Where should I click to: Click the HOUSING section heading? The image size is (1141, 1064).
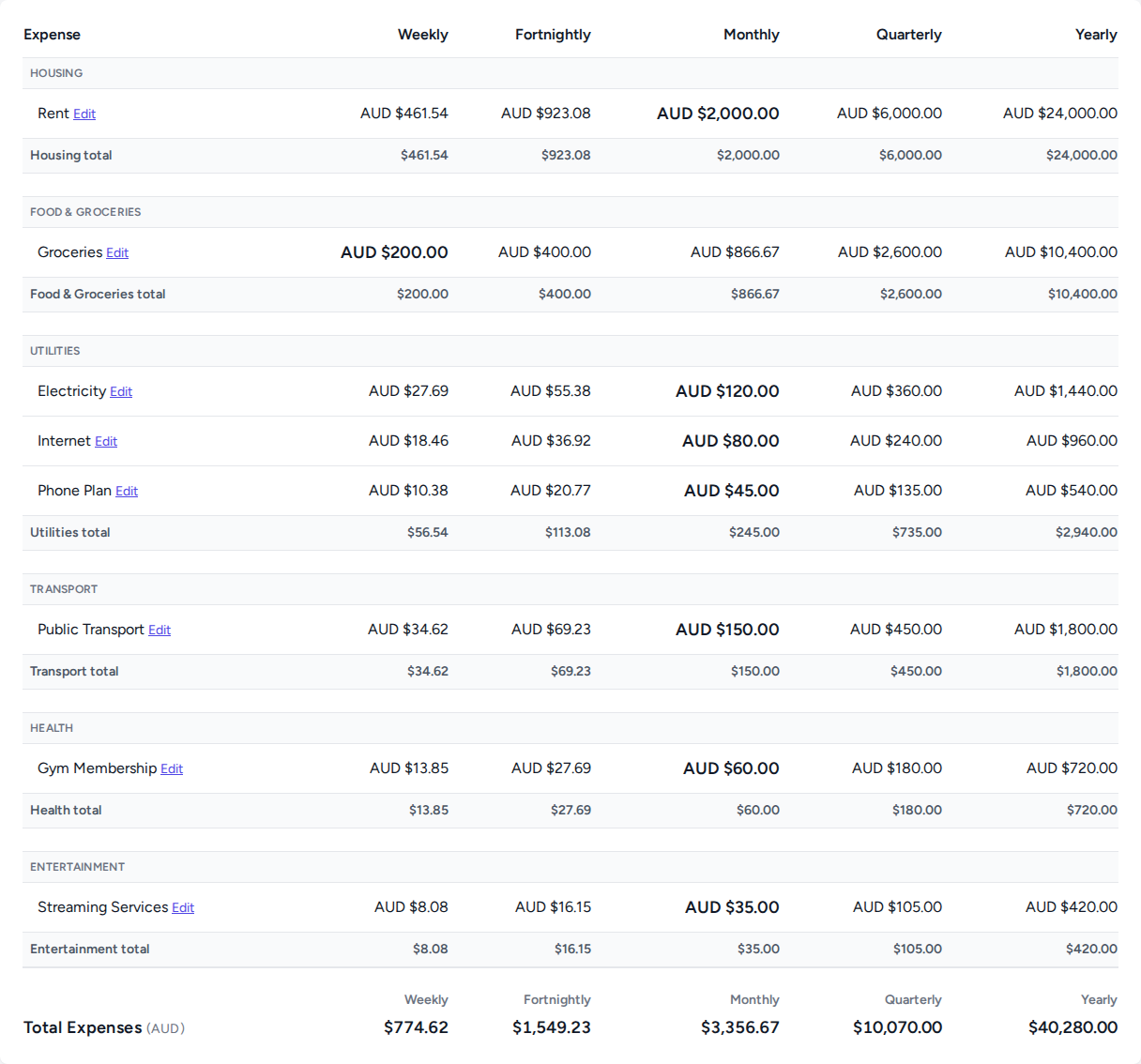(56, 73)
